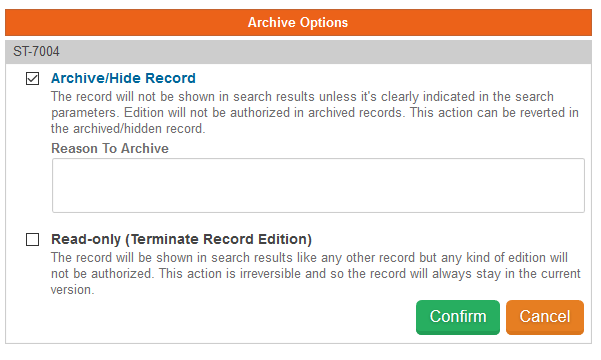Enable the Read-only checkbox
Image resolution: width=601 pixels, height=360 pixels.
[33, 240]
